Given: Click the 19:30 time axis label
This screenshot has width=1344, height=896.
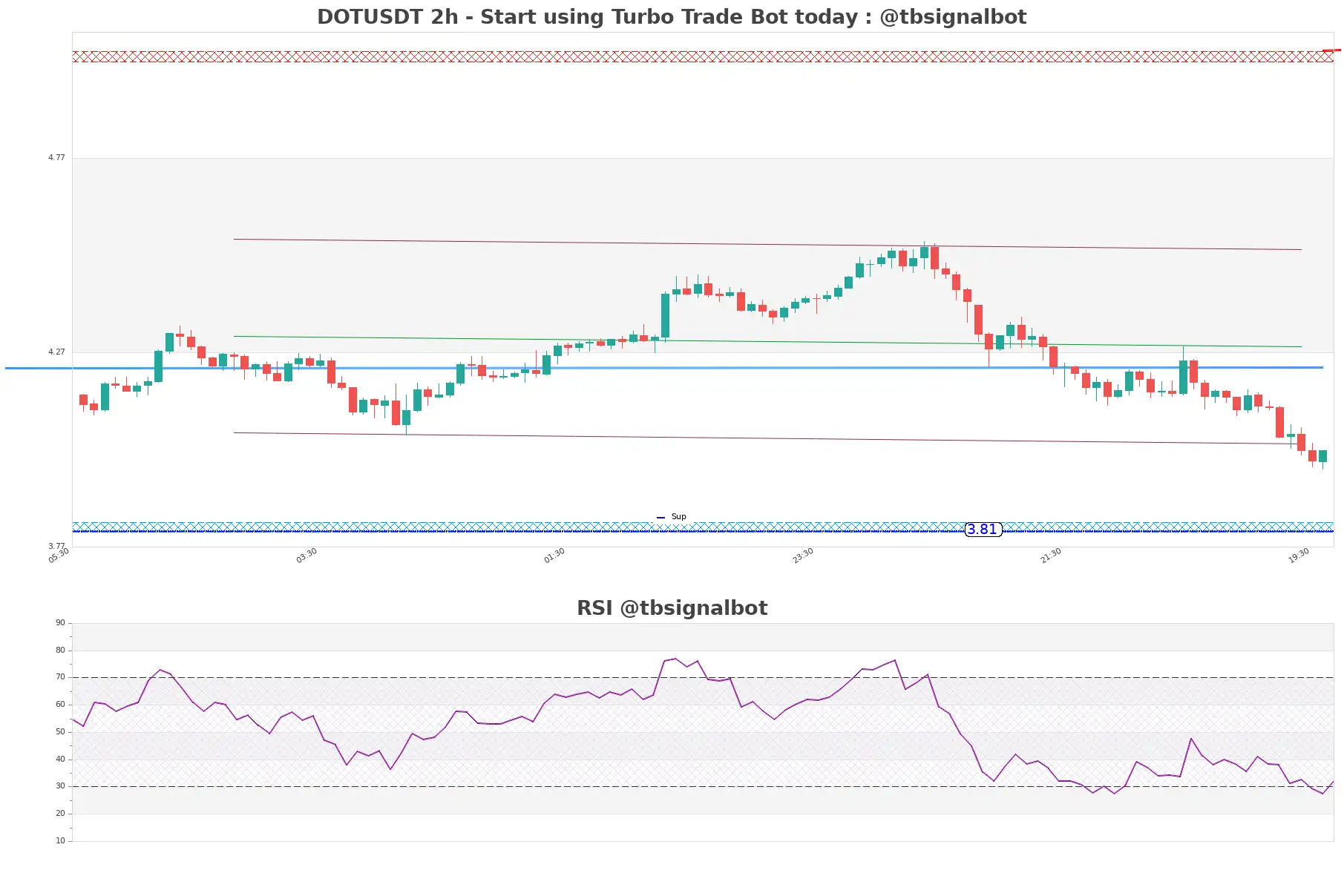Looking at the screenshot, I should point(1299,556).
